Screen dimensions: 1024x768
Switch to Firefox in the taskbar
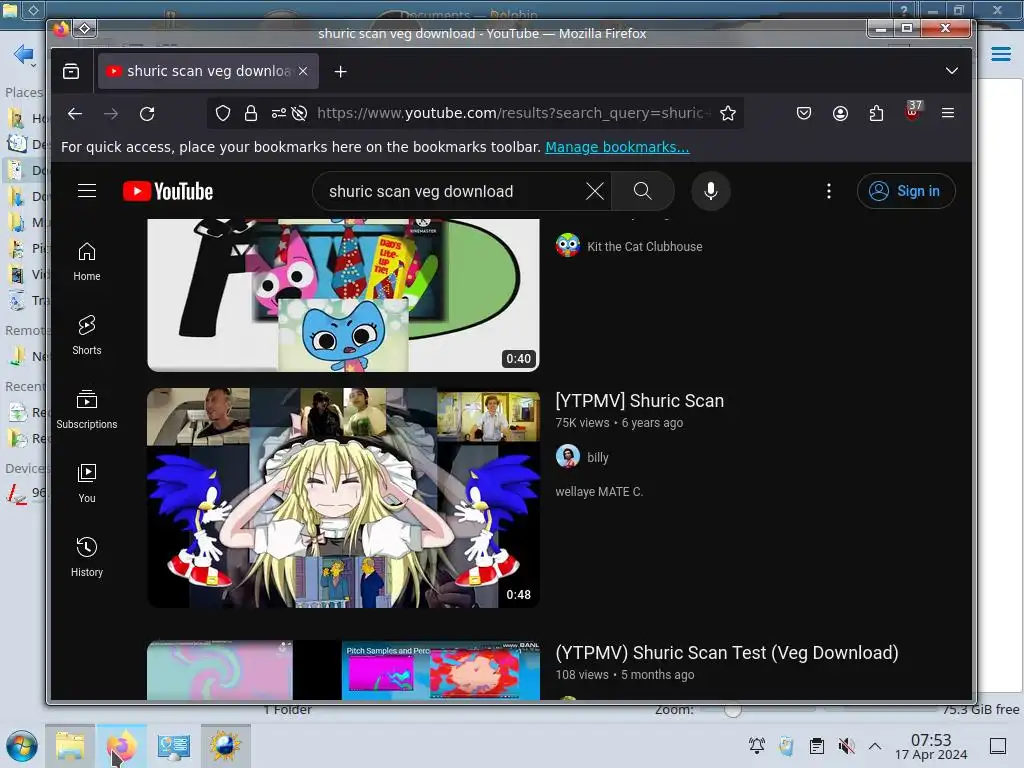[121, 746]
